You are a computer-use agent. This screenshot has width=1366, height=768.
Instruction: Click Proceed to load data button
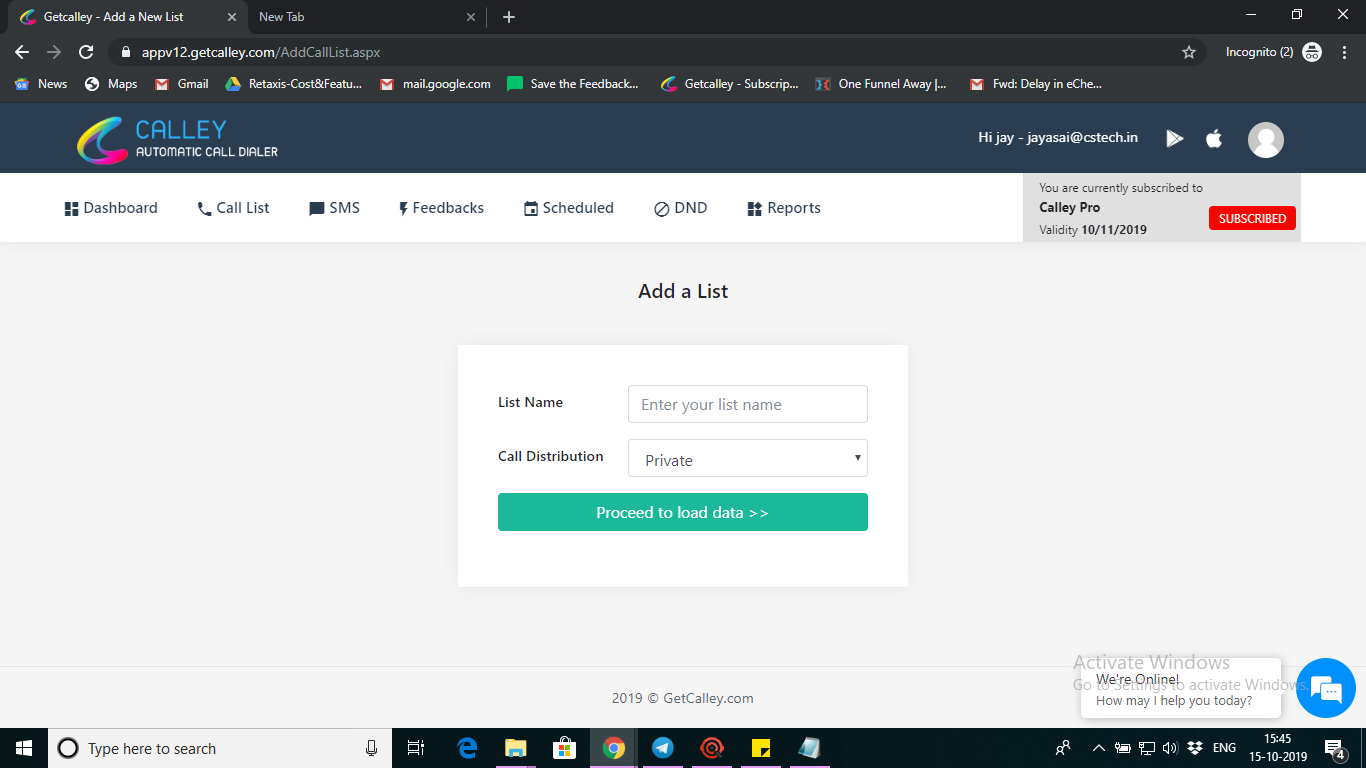(x=683, y=512)
